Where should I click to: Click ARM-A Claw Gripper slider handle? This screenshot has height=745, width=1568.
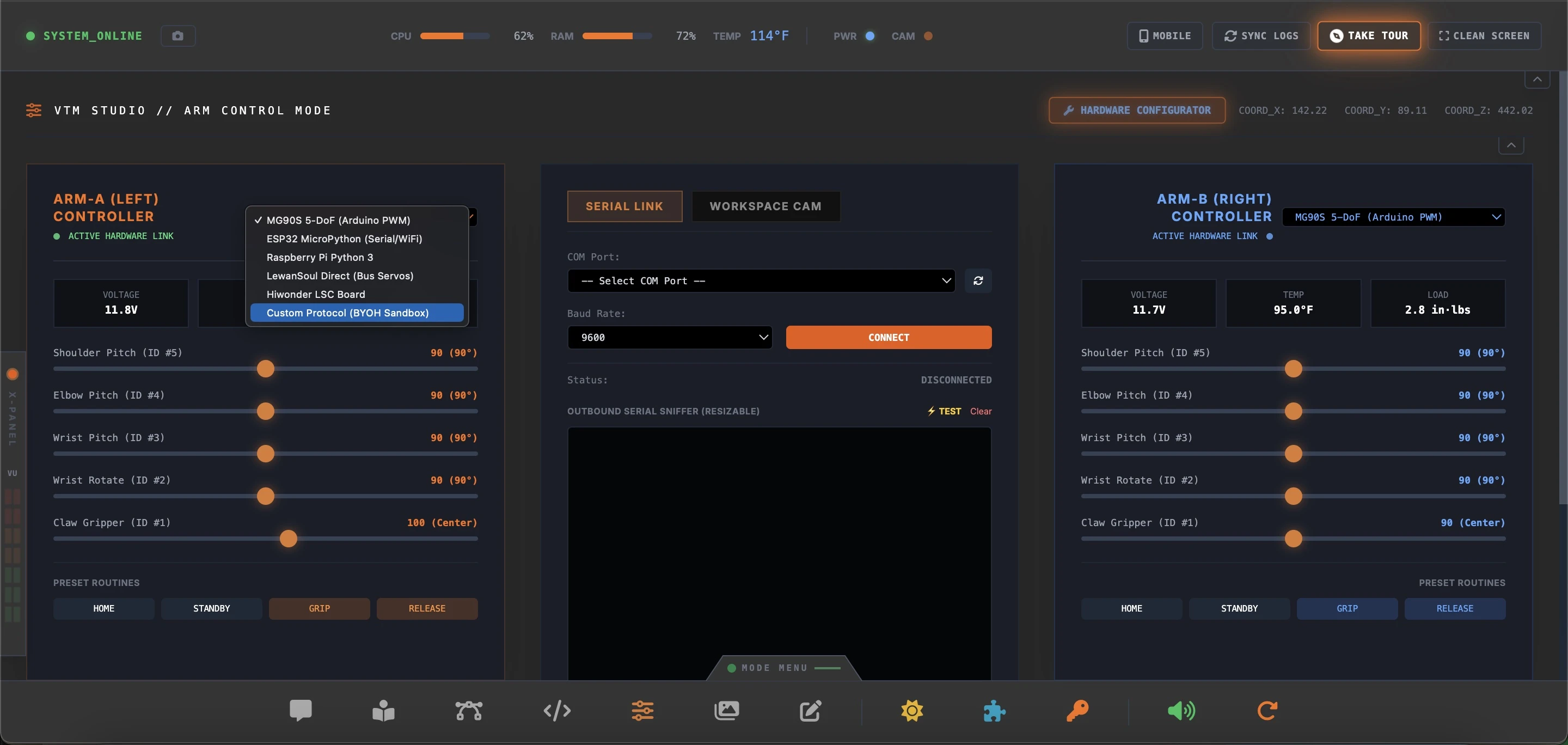289,539
